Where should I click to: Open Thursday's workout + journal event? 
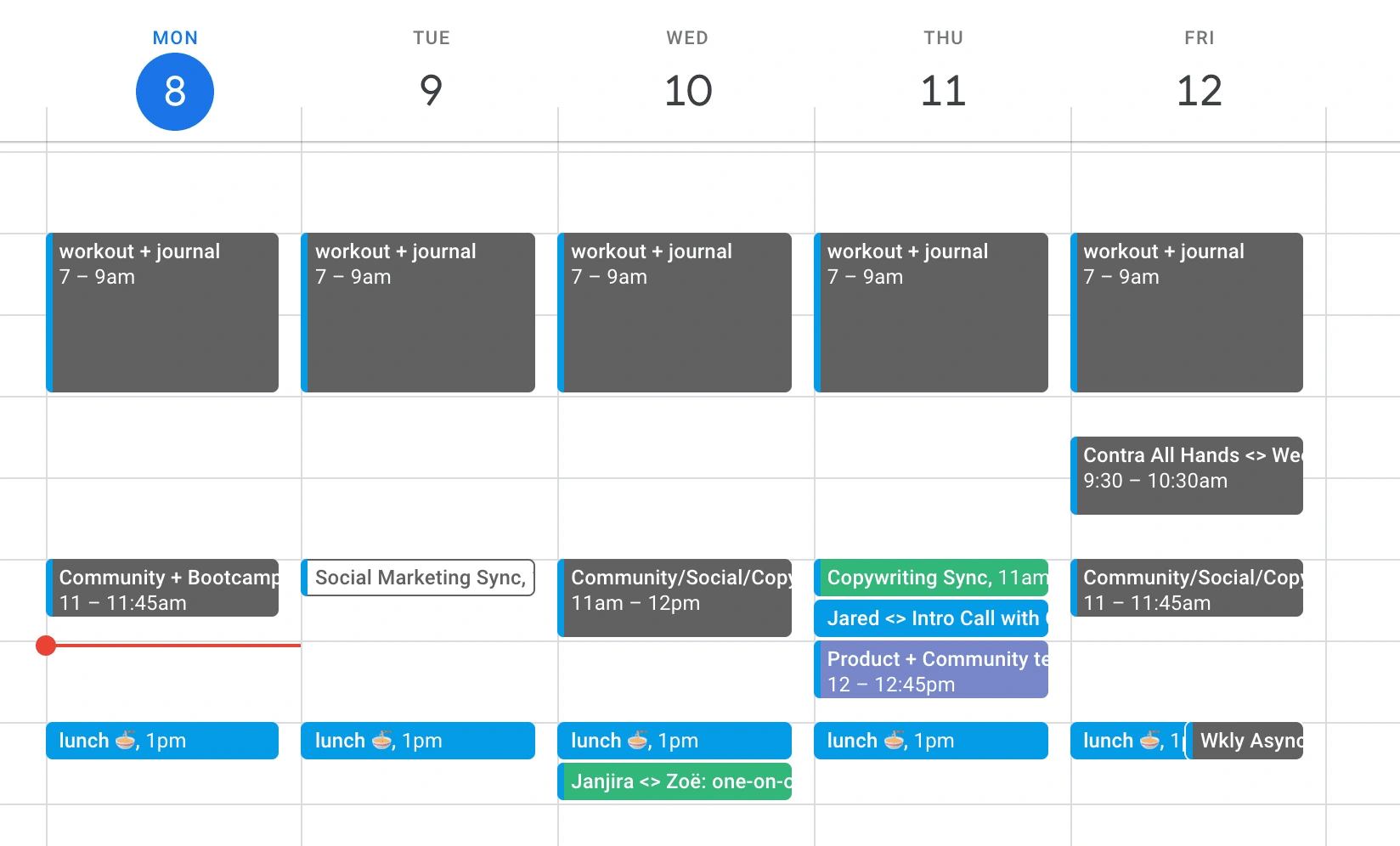(931, 313)
